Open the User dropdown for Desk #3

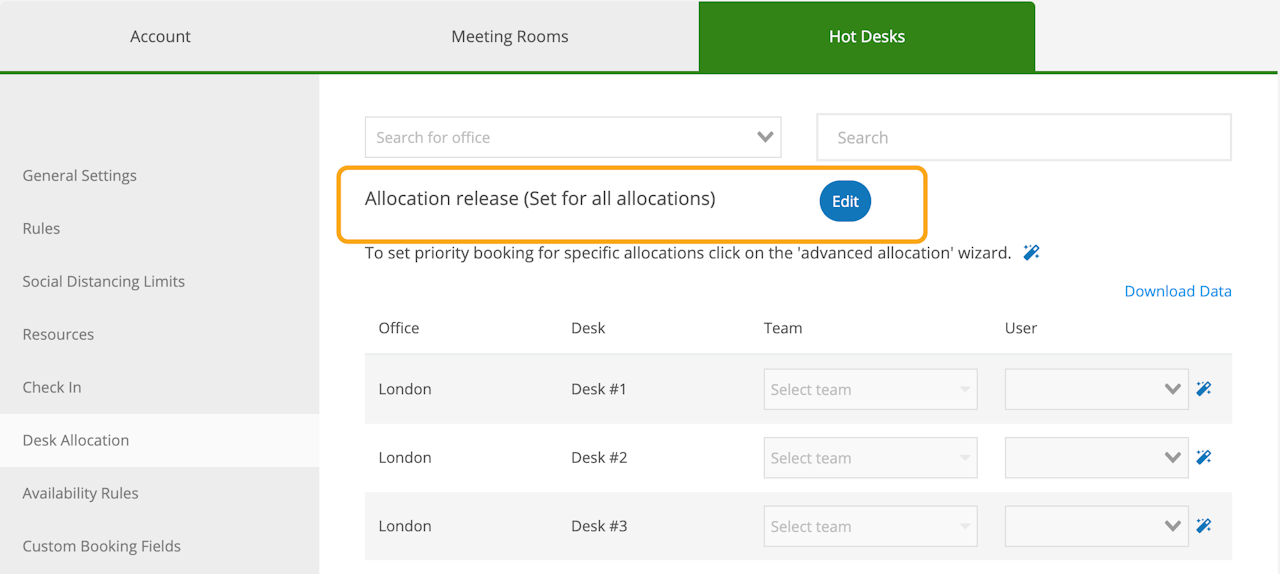coord(1097,525)
